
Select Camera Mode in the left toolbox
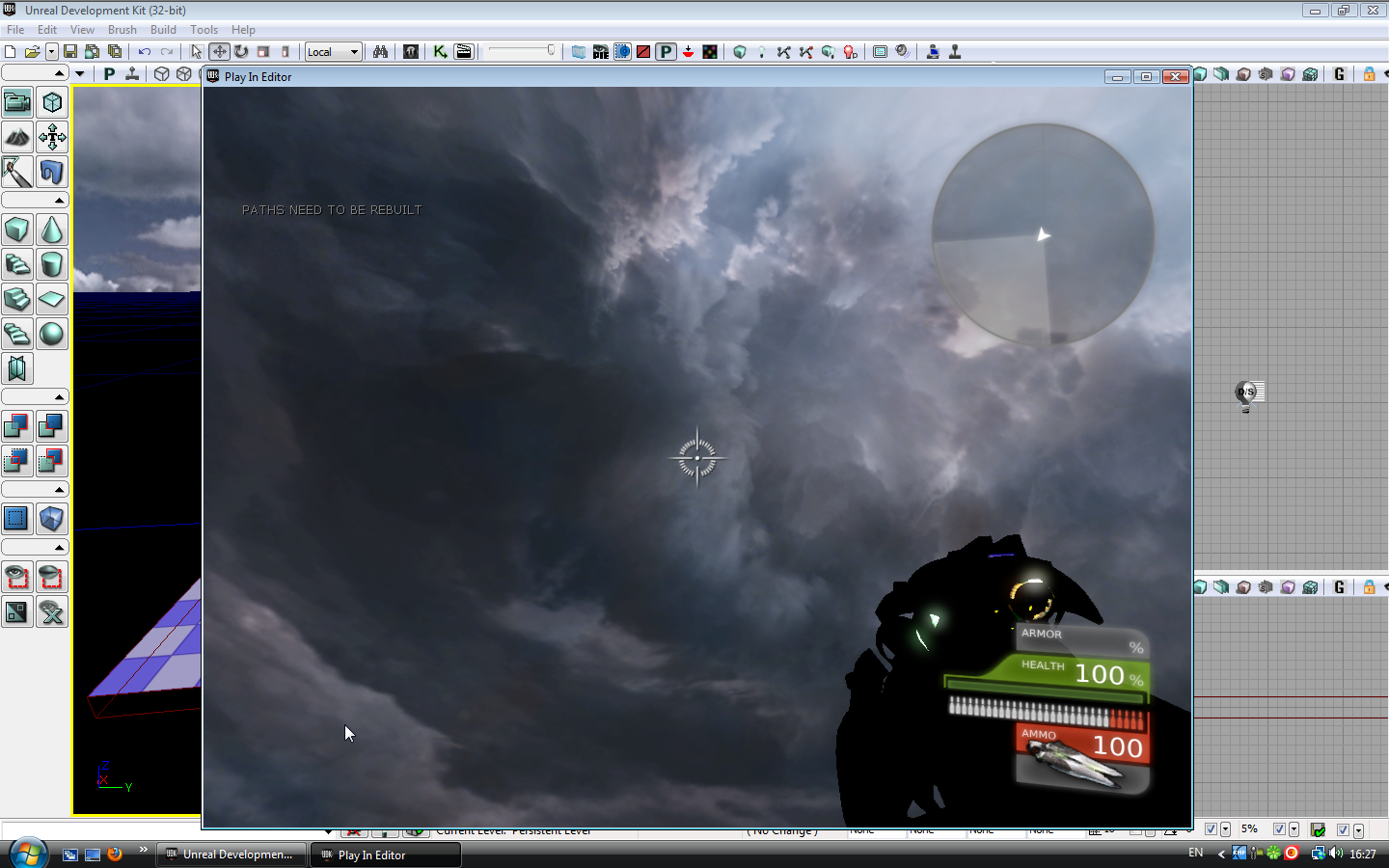pos(17,102)
